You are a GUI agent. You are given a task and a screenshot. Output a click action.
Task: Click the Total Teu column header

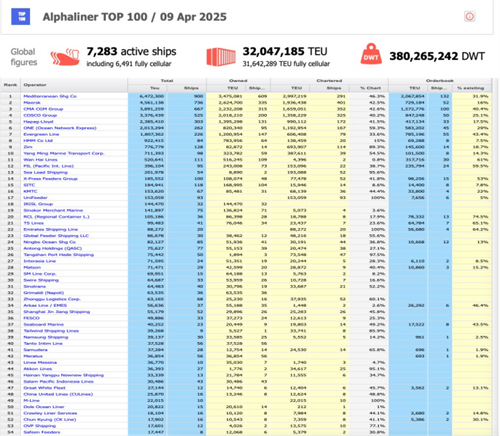pos(155,88)
